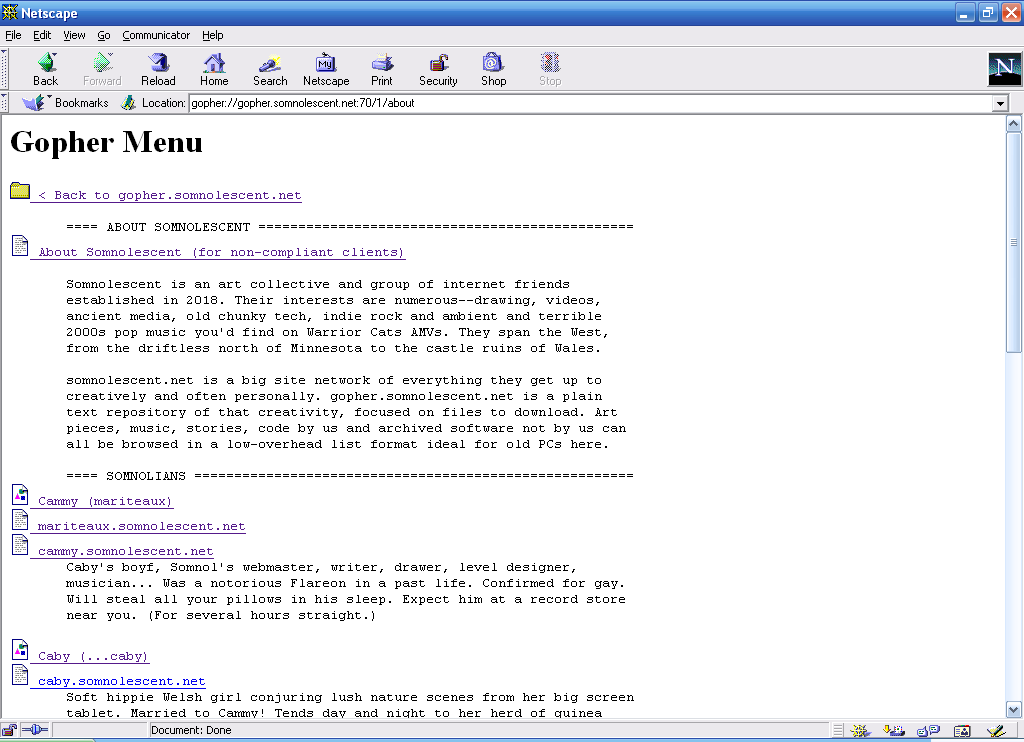Click the My Netscape toolbar icon
Image resolution: width=1024 pixels, height=742 pixels.
click(326, 69)
